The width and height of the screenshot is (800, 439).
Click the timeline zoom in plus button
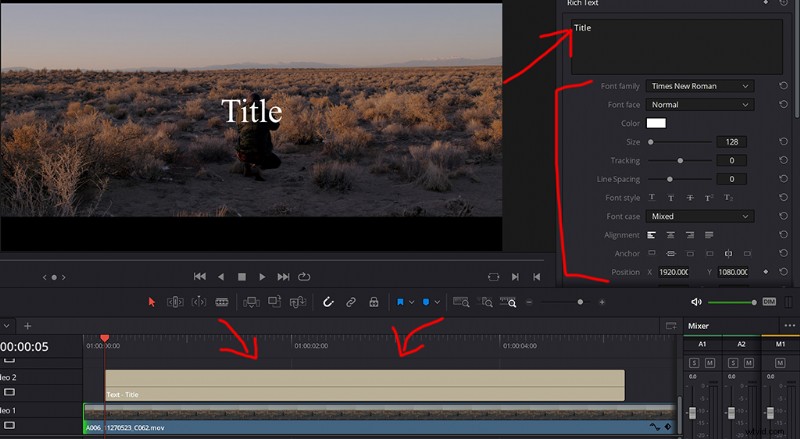602,302
